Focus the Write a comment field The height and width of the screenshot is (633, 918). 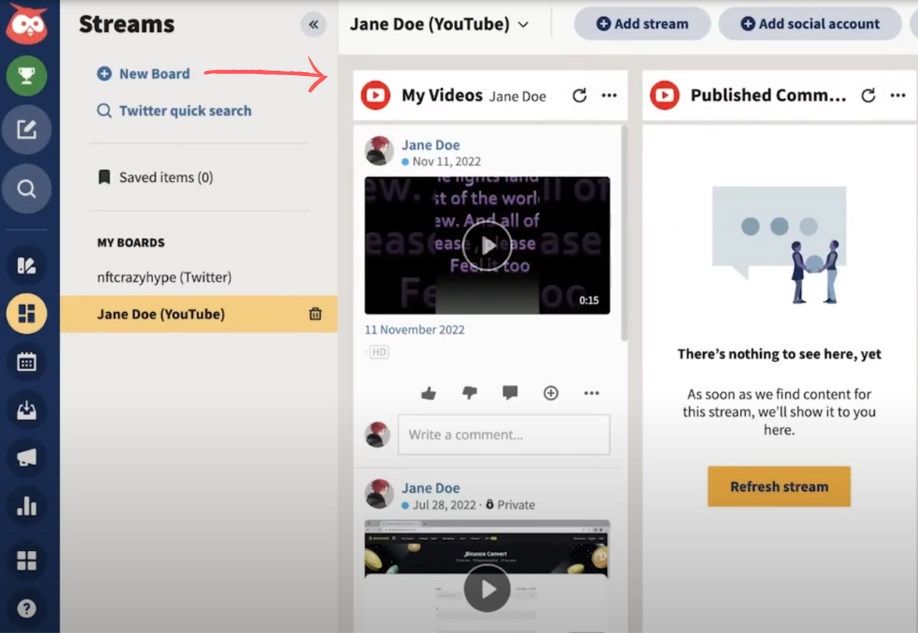[503, 435]
